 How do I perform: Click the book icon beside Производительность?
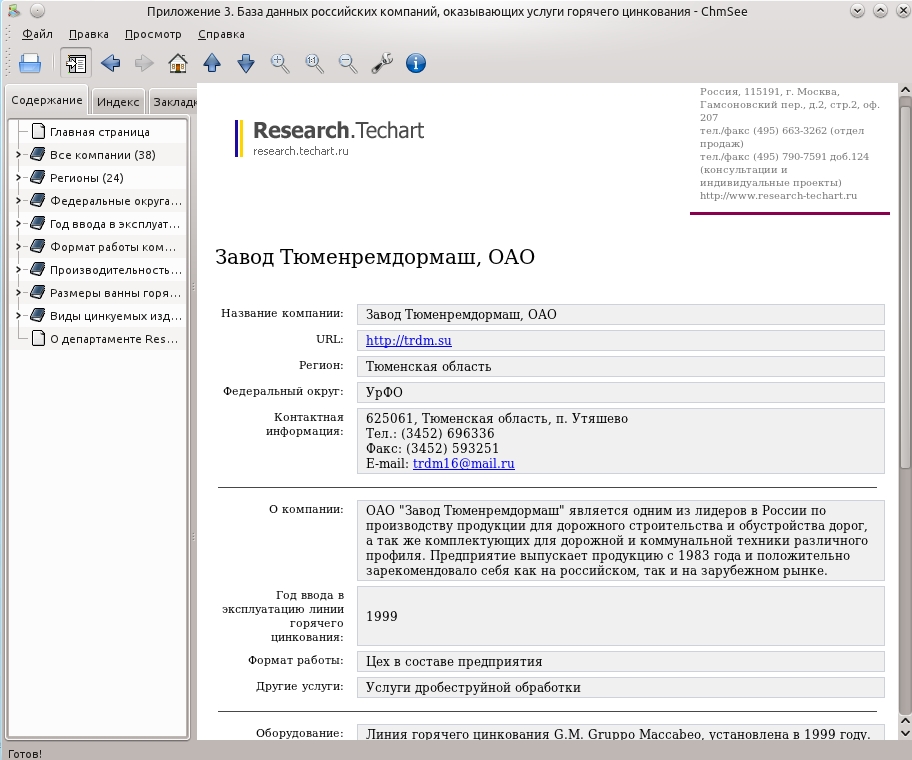[x=38, y=269]
